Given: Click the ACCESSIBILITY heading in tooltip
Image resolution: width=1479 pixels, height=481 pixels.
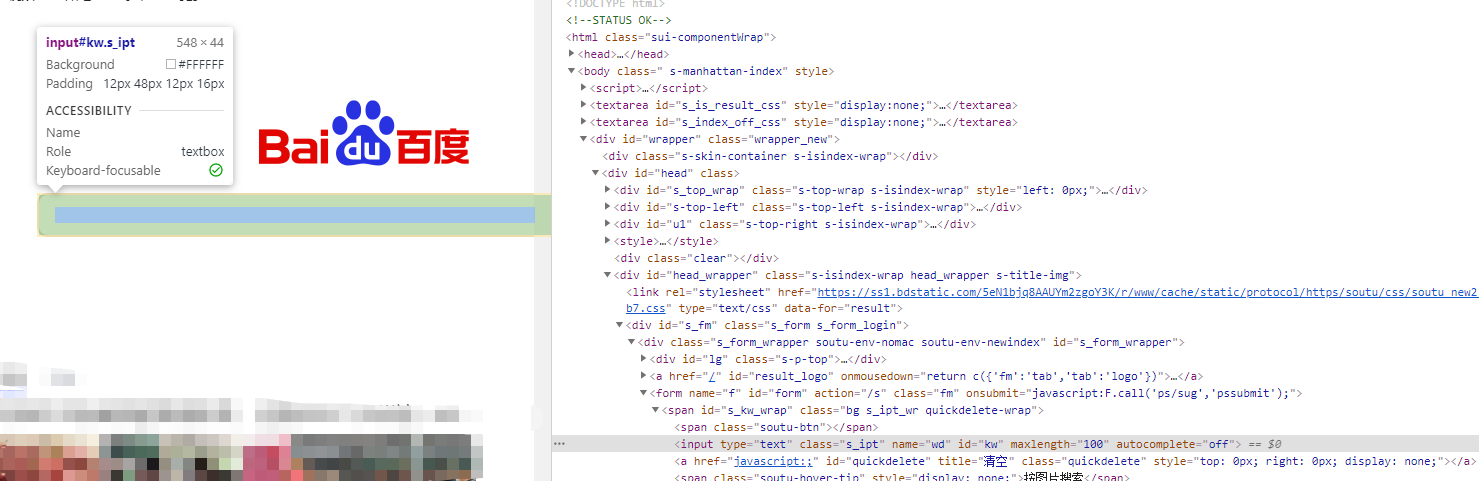Looking at the screenshot, I should pos(89,111).
